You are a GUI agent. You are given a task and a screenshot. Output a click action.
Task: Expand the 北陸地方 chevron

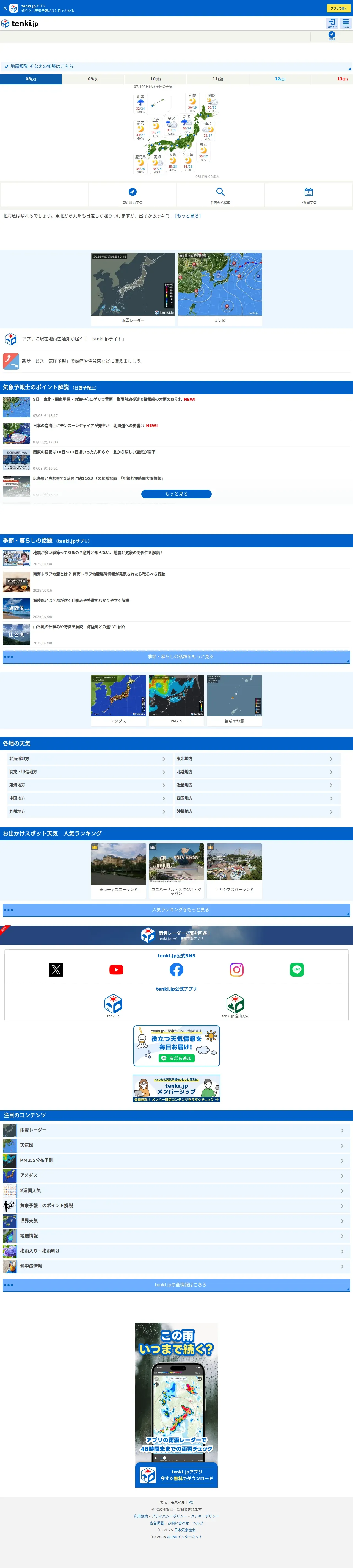point(331,772)
